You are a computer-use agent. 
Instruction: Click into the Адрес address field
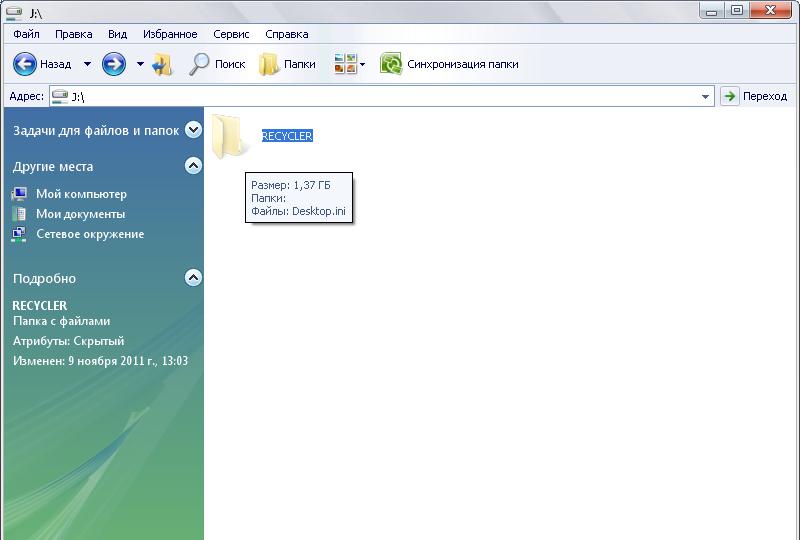(x=382, y=96)
